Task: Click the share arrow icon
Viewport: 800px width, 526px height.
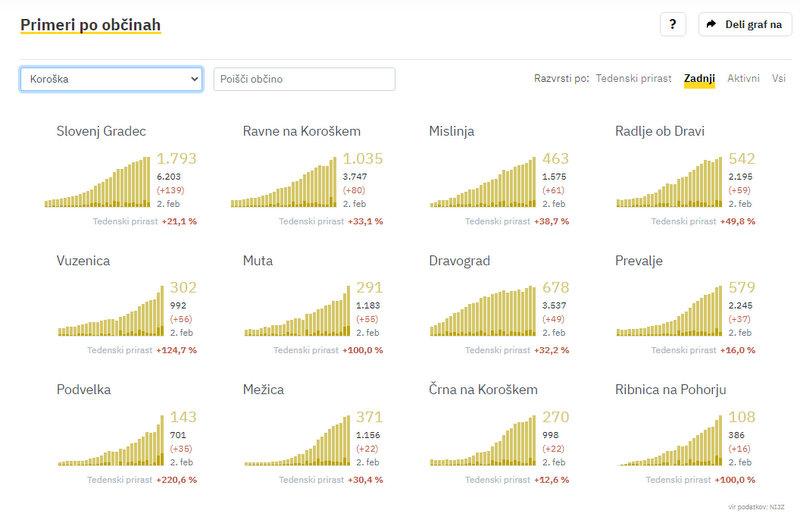Action: click(x=711, y=25)
